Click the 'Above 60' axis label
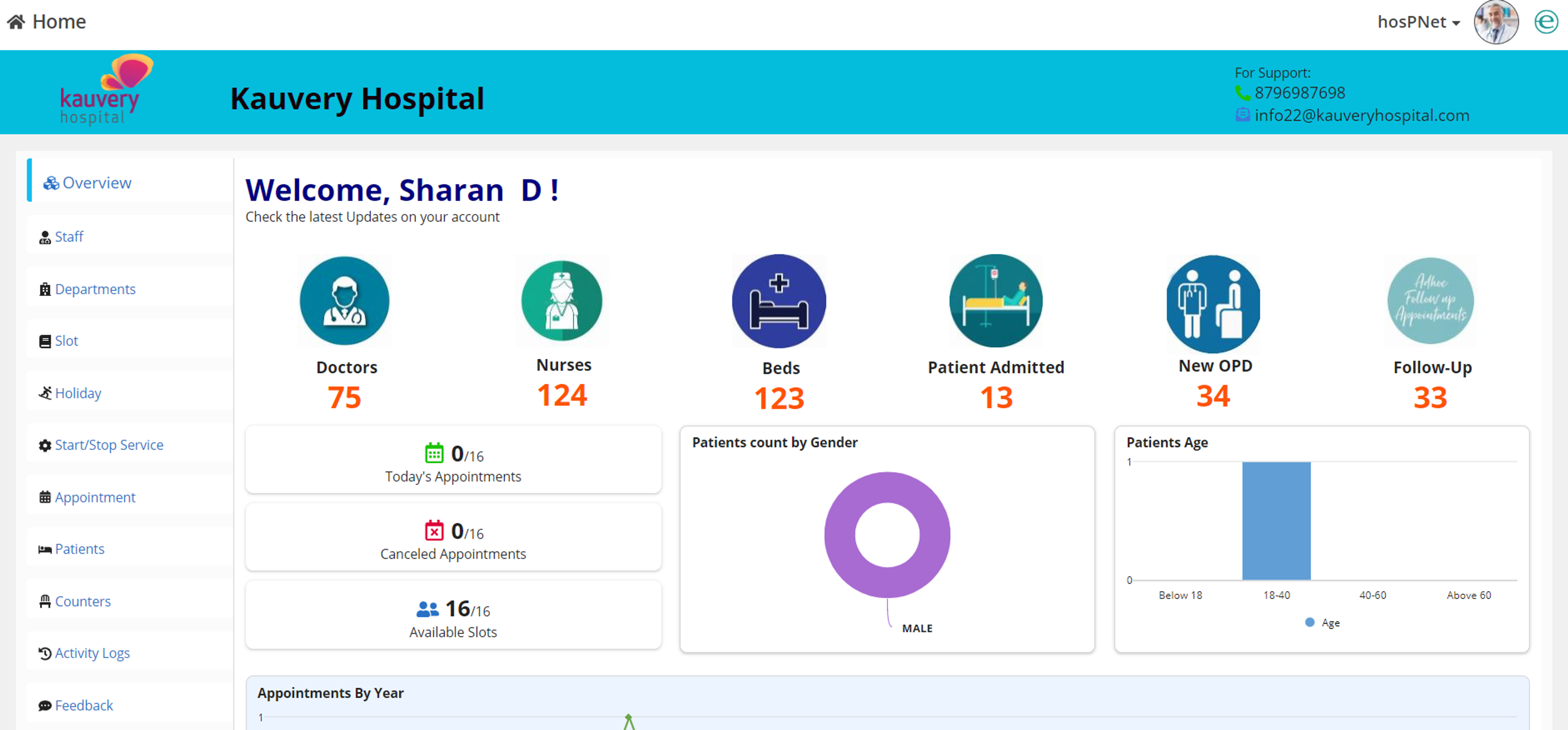The image size is (1568, 730). click(x=1469, y=595)
